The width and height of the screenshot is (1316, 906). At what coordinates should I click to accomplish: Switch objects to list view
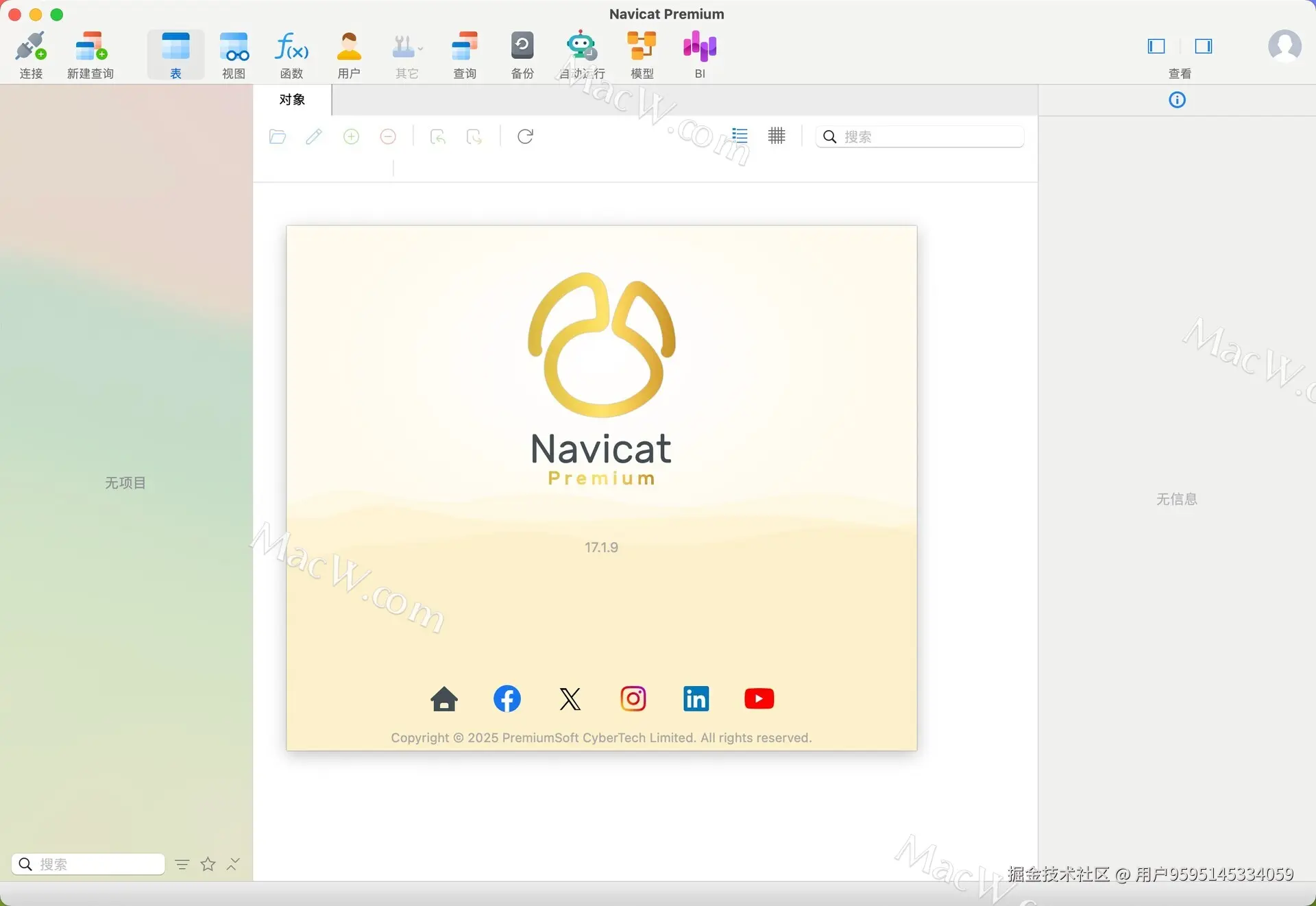coord(740,136)
